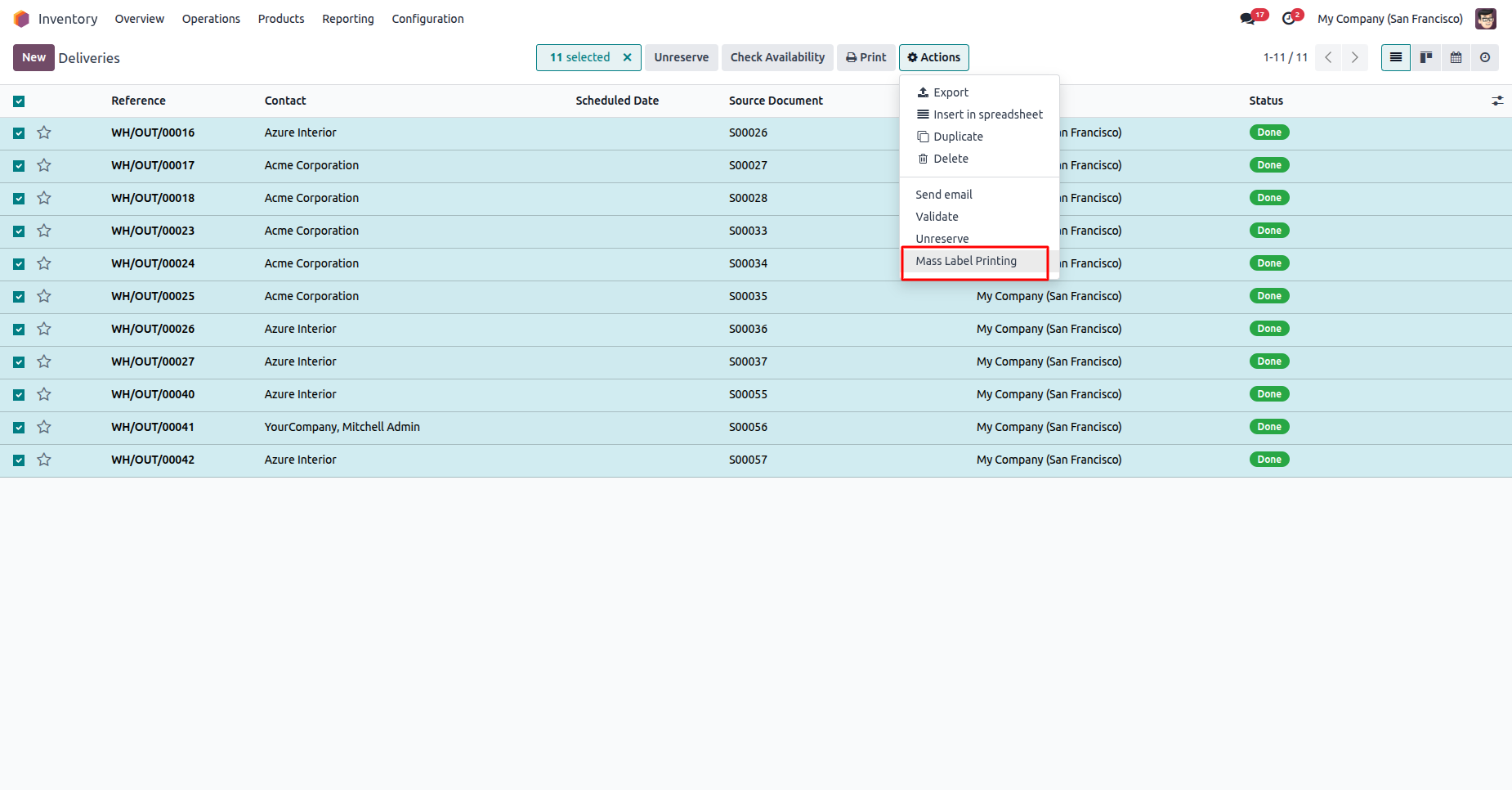The width and height of the screenshot is (1512, 790).
Task: Switch to Calendar view icon
Action: [x=1456, y=57]
